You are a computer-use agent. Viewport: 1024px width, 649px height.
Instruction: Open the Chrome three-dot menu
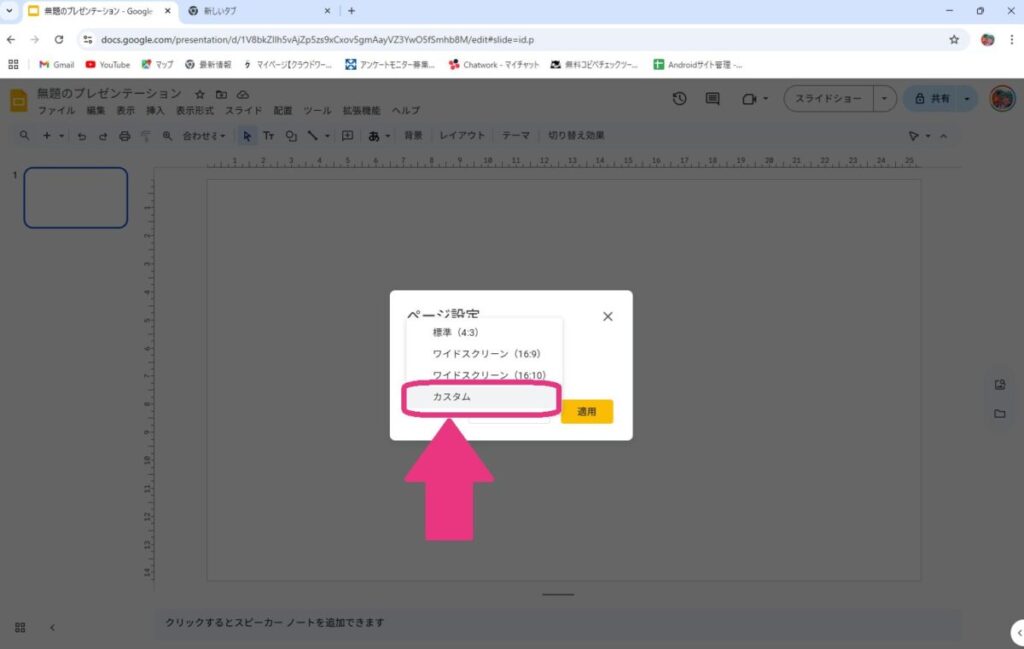point(1012,40)
